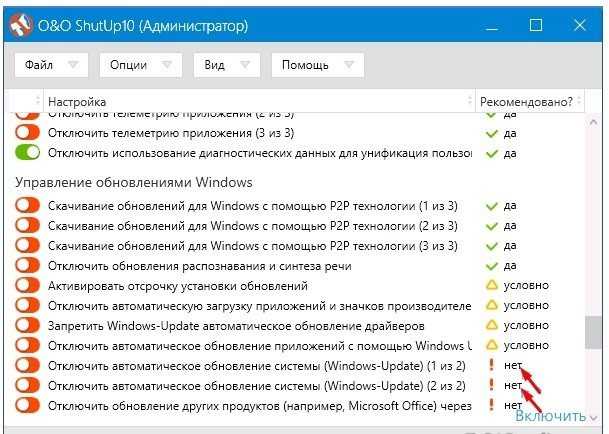Viewport: 609px width, 434px height.
Task: Close the O&O ShutUp10 window
Action: click(580, 25)
